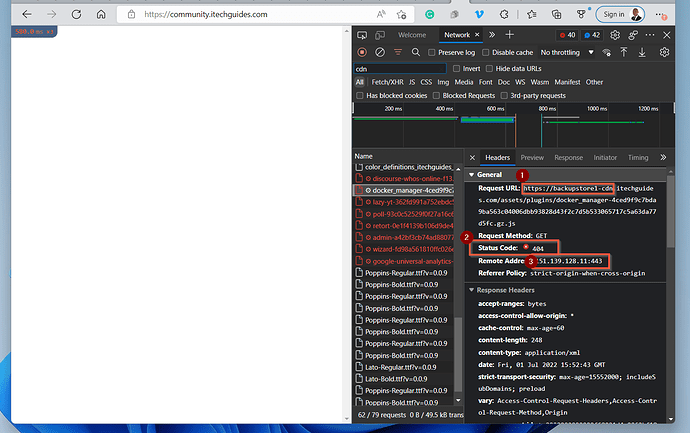
Task: Open the Timing tab of the request
Action: coord(638,158)
